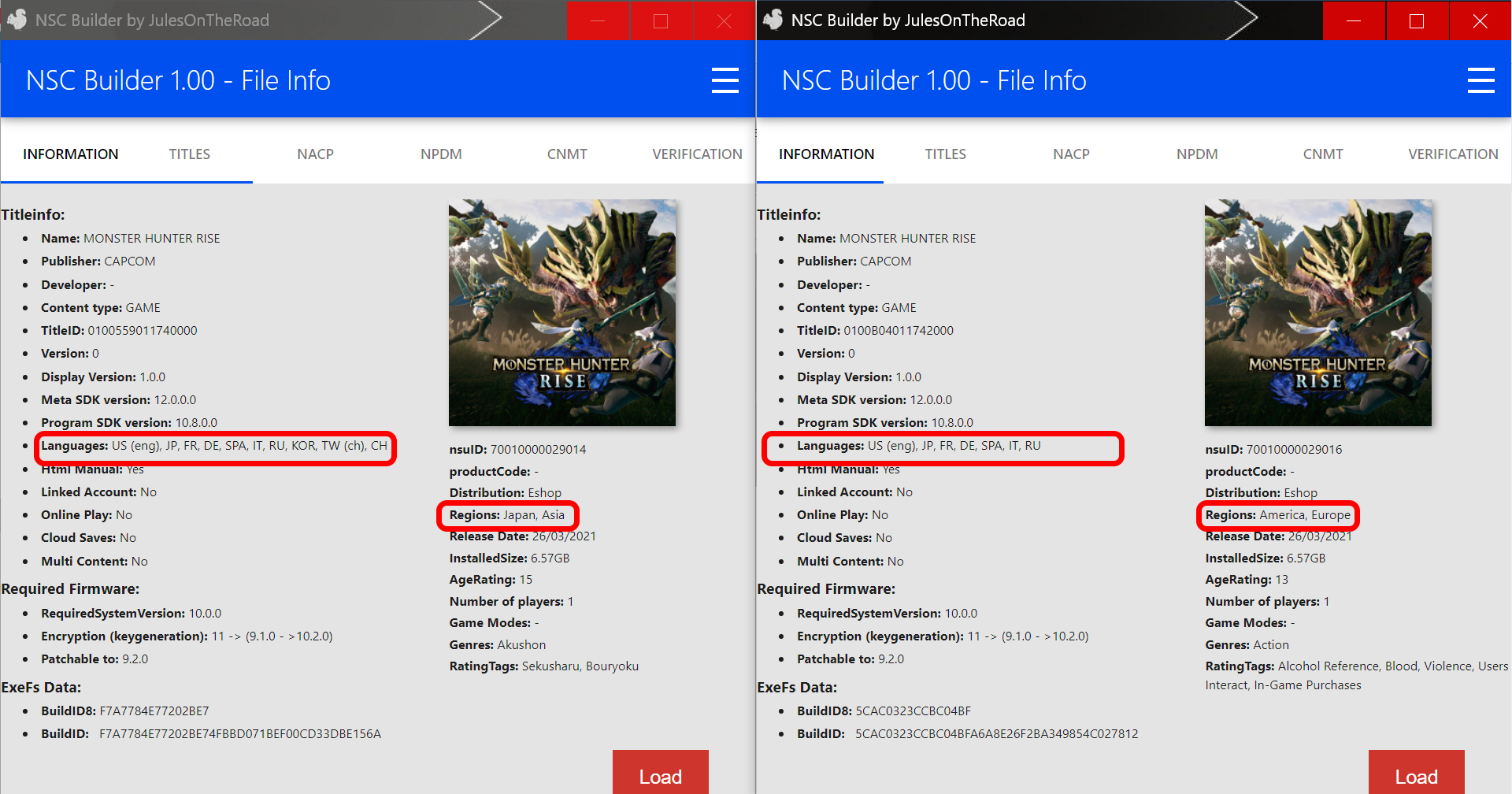Image resolution: width=1512 pixels, height=794 pixels.
Task: Click app logo icon in left window title bar
Action: 17,20
